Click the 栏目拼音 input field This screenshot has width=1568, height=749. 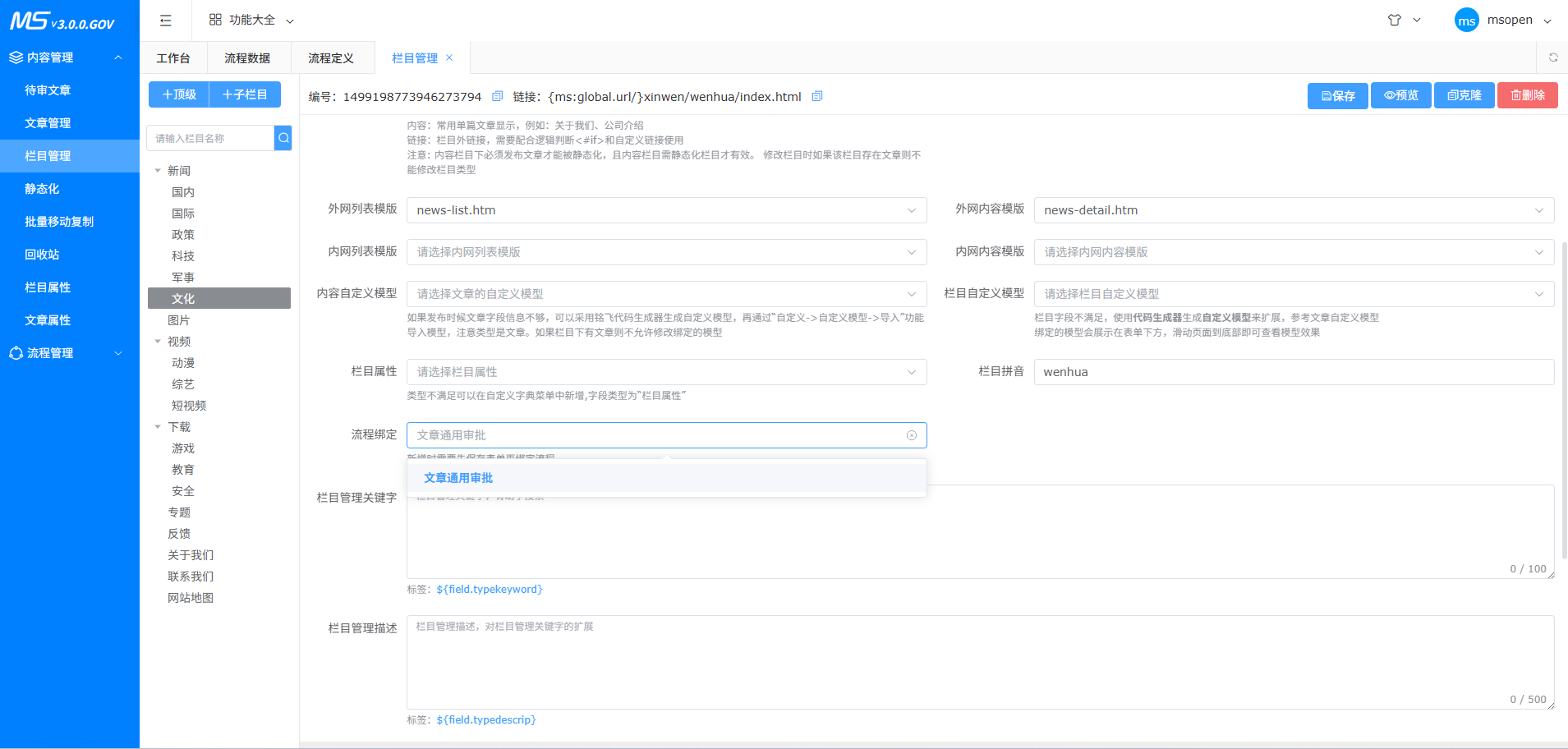click(1293, 372)
